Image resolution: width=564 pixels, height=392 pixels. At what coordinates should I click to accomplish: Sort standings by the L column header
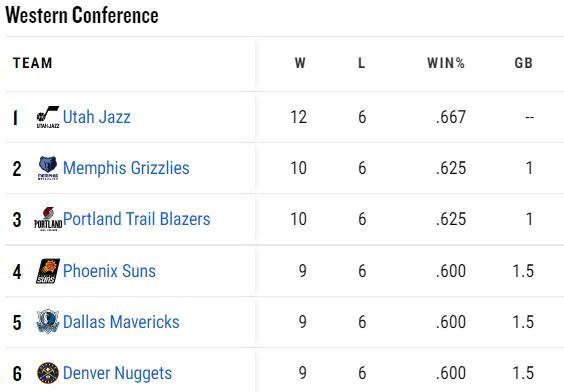click(361, 63)
